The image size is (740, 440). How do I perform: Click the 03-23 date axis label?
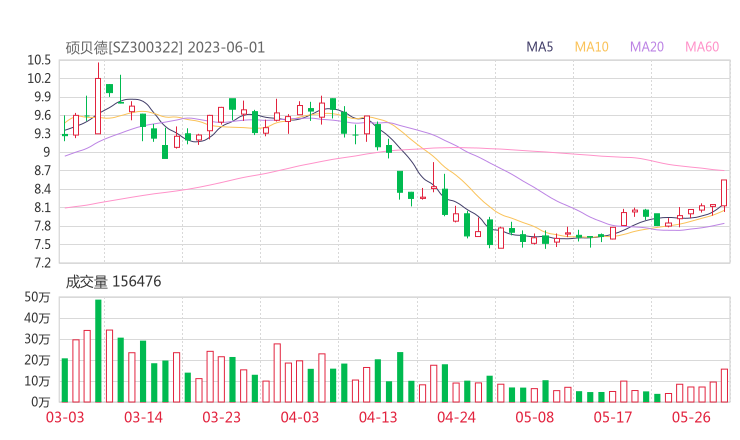coord(221,417)
